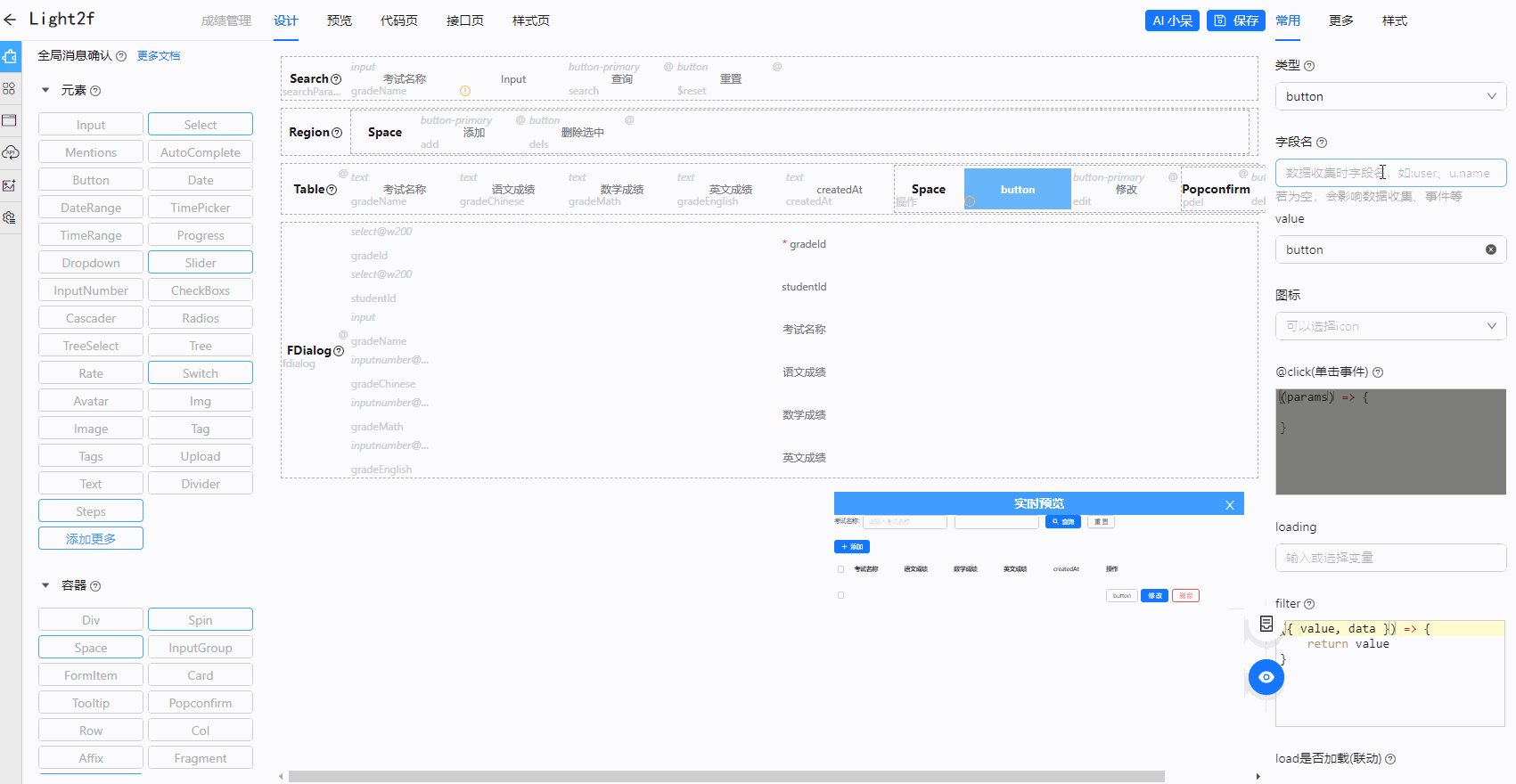Switch to the 更多 properties tab

click(1341, 20)
